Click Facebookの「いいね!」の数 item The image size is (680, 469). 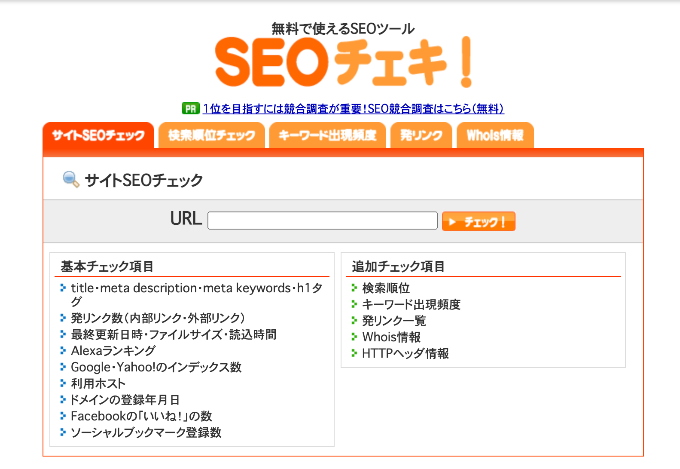(x=141, y=416)
